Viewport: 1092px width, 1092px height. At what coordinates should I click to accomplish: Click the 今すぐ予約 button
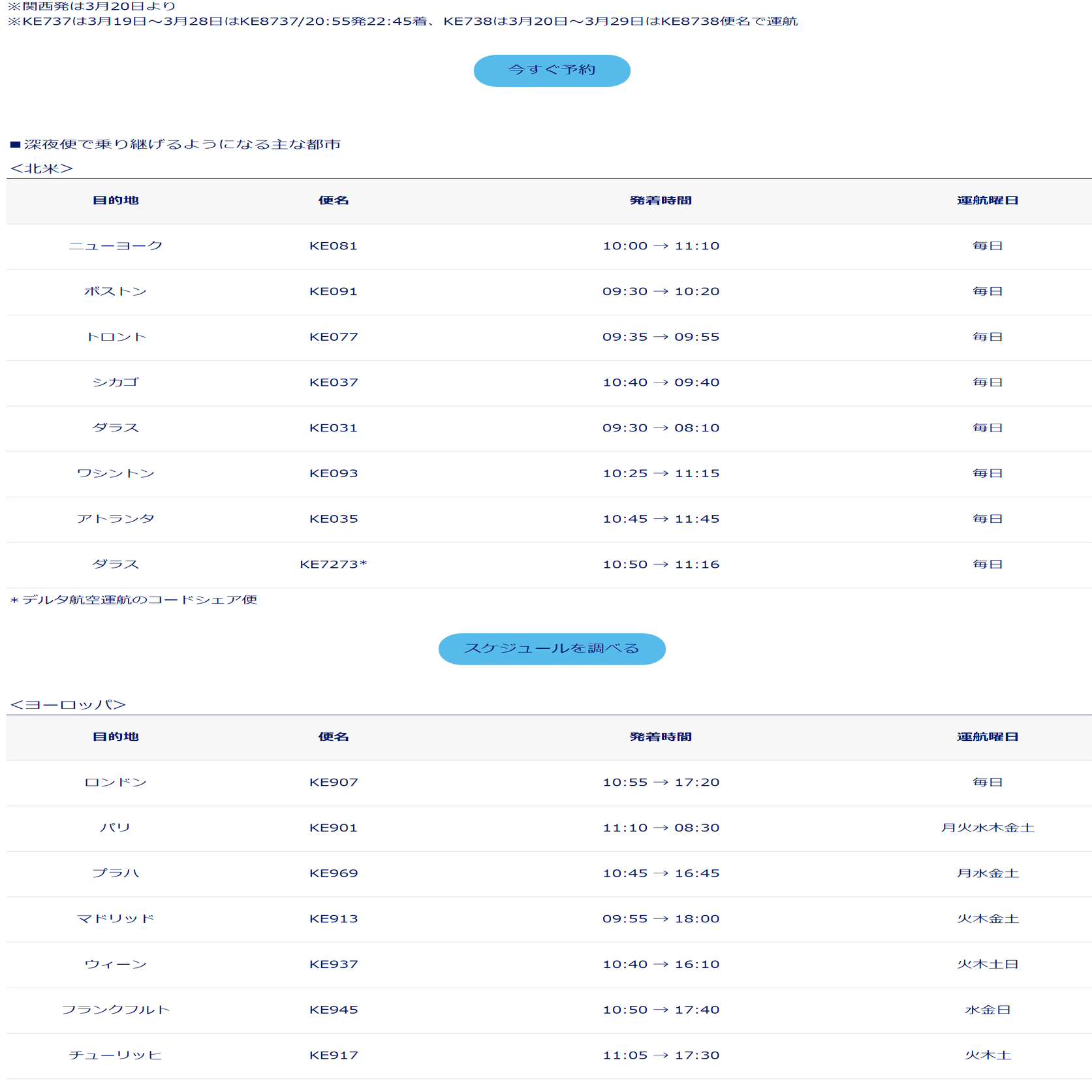(552, 70)
